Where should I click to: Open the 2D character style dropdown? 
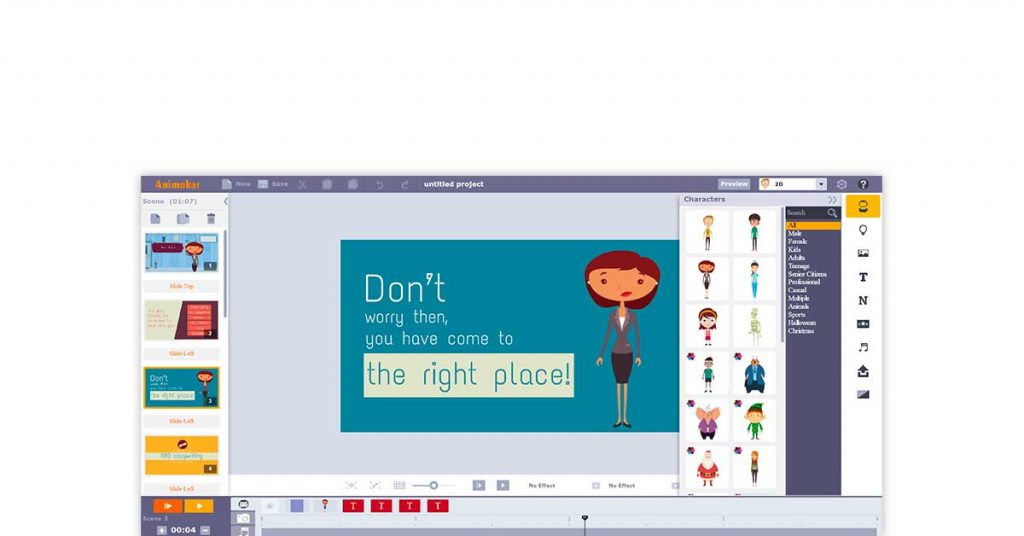pos(792,184)
